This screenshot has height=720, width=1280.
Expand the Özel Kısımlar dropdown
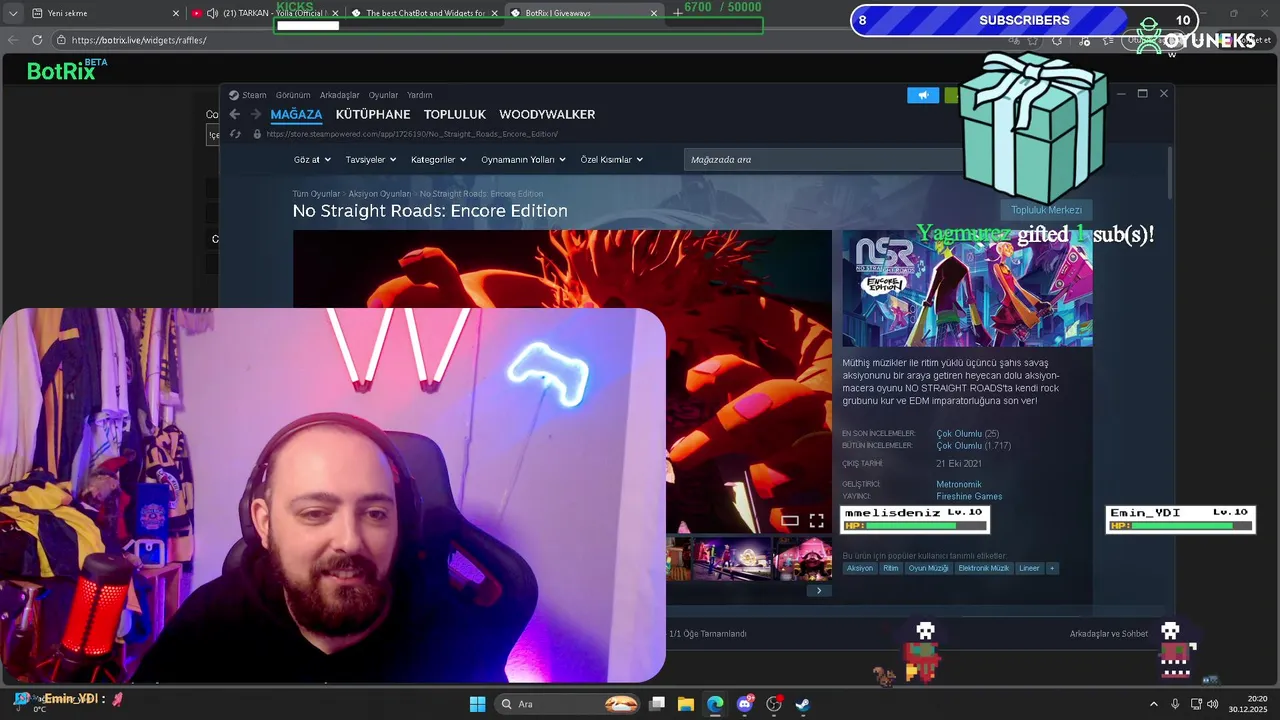click(612, 159)
